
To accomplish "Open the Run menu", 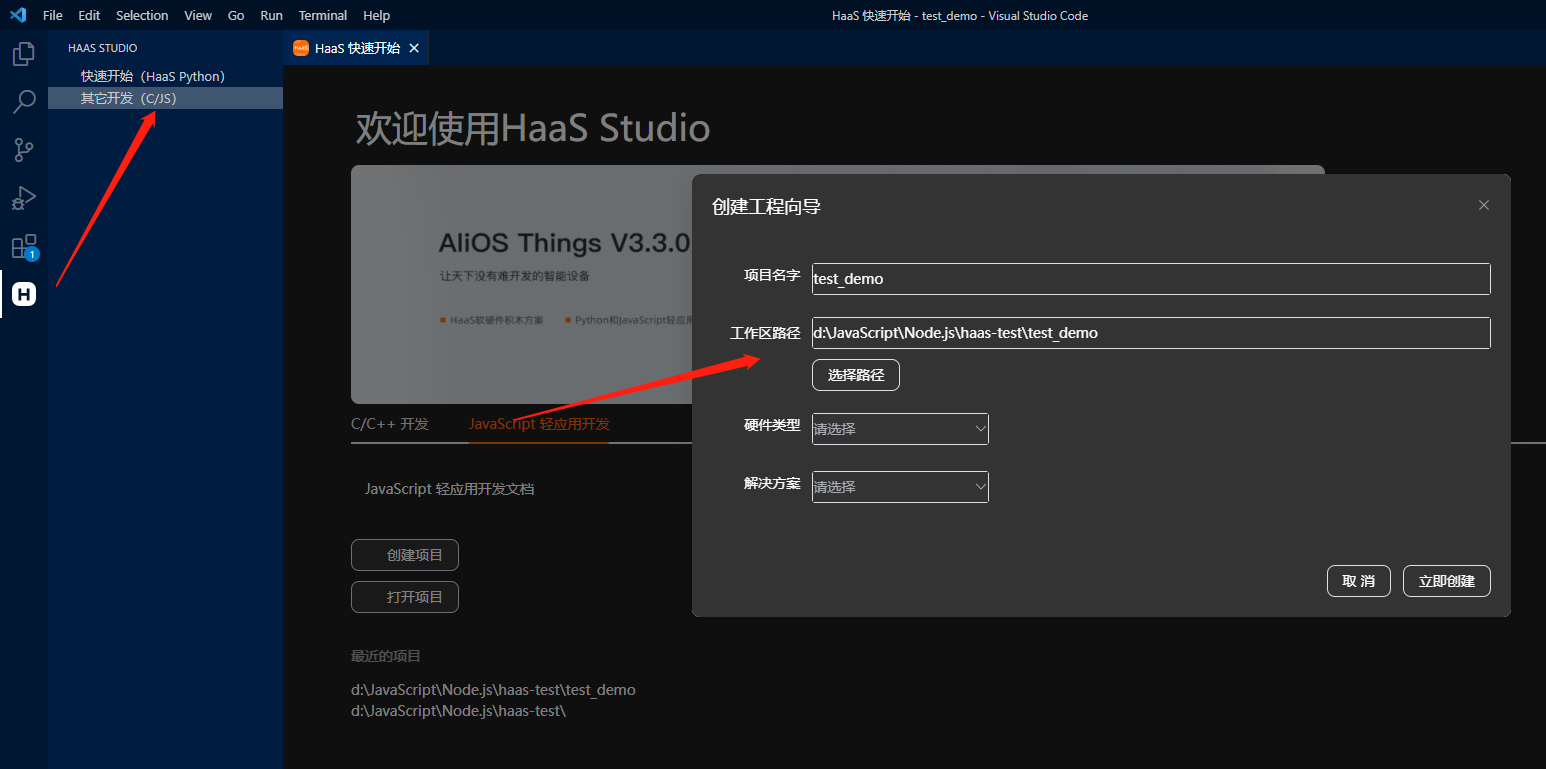I will coord(271,15).
